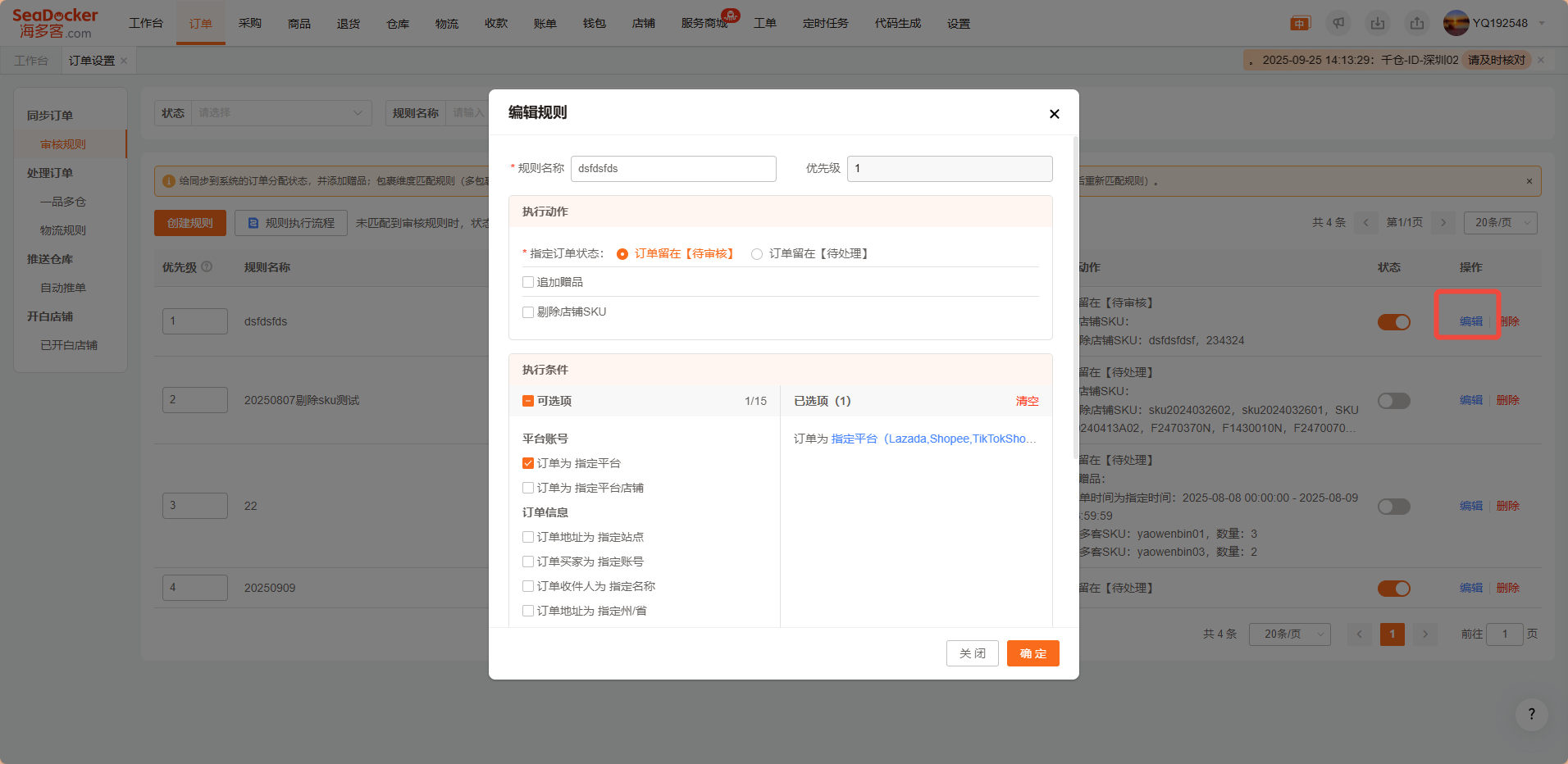Check the 追加赠品 checkbox

528,282
